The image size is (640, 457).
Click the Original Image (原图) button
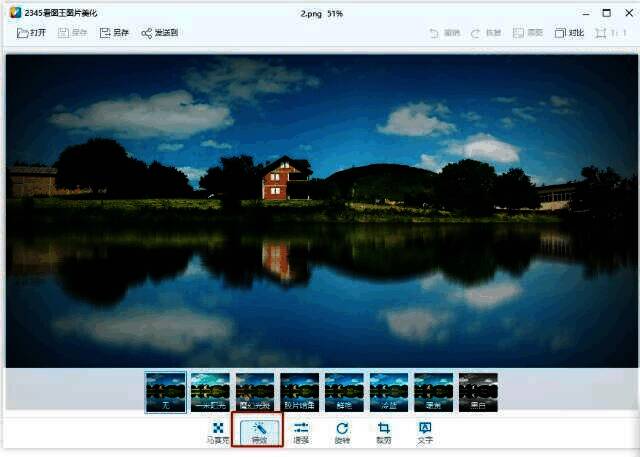click(x=528, y=33)
